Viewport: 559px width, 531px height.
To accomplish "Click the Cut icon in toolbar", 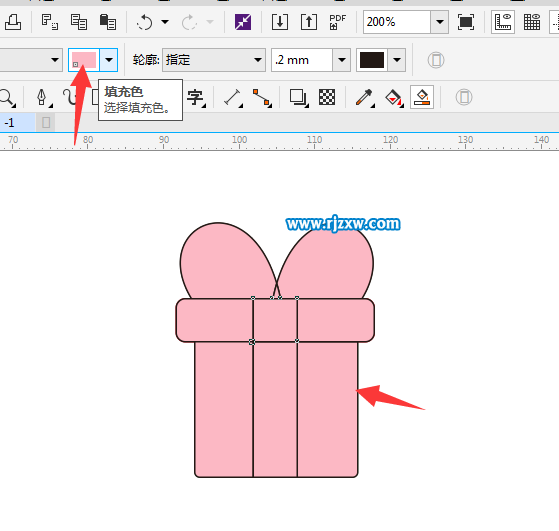I will coord(50,22).
